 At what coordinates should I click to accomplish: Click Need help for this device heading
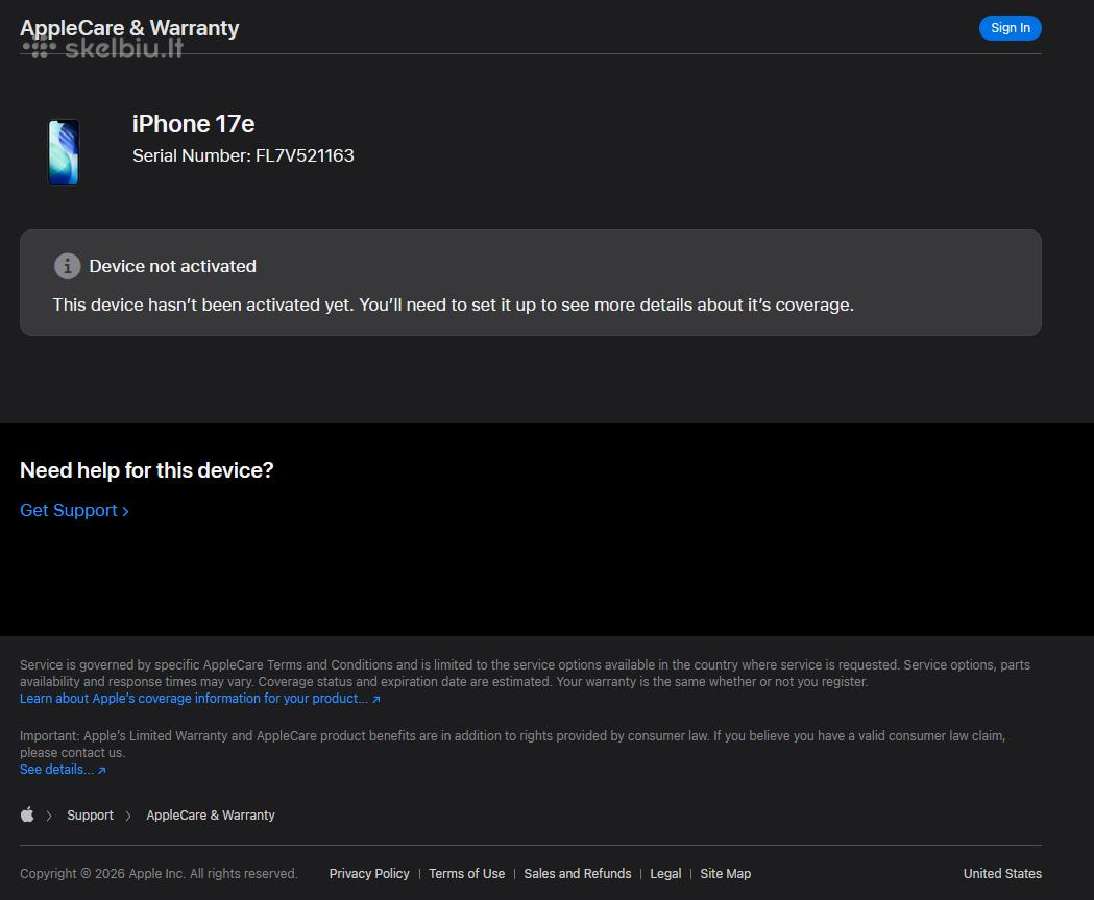click(147, 470)
